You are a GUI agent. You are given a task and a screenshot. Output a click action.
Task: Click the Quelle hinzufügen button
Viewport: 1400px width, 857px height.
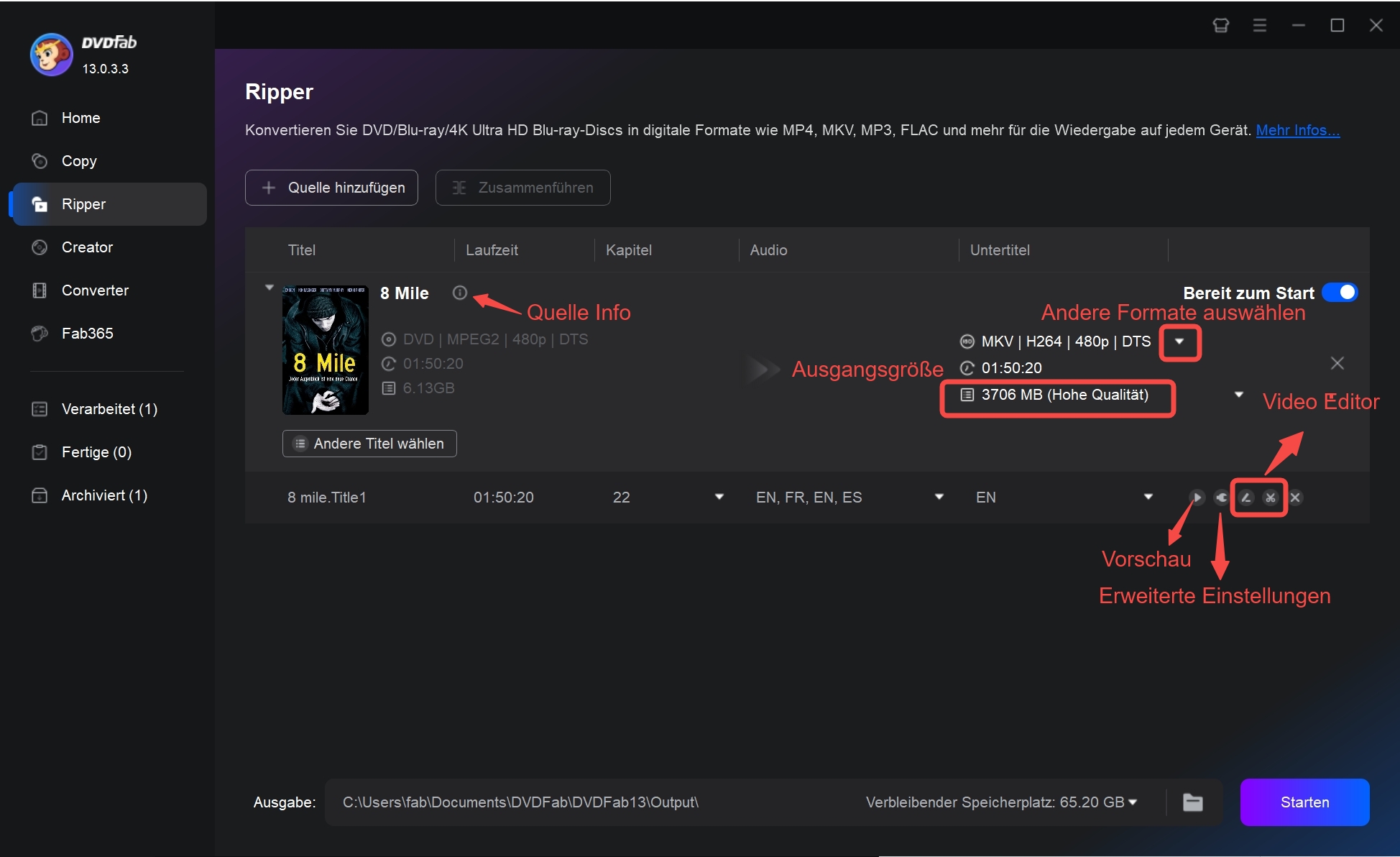click(331, 188)
